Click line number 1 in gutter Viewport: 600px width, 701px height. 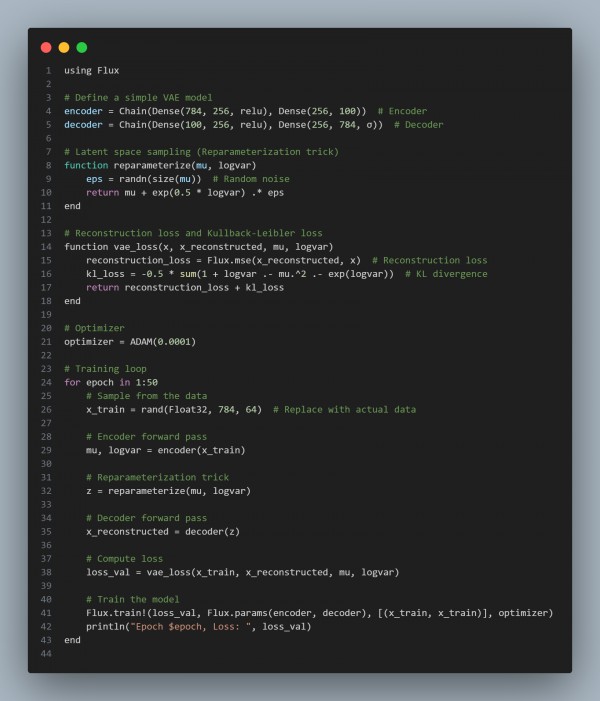coord(48,71)
